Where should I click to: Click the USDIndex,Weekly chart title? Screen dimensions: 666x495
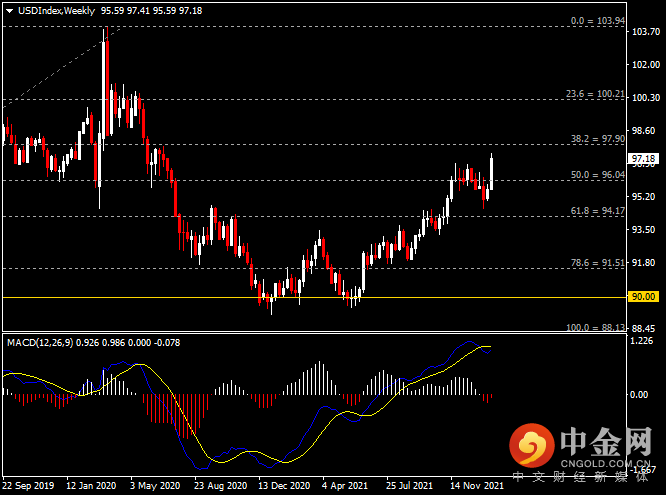pos(56,11)
